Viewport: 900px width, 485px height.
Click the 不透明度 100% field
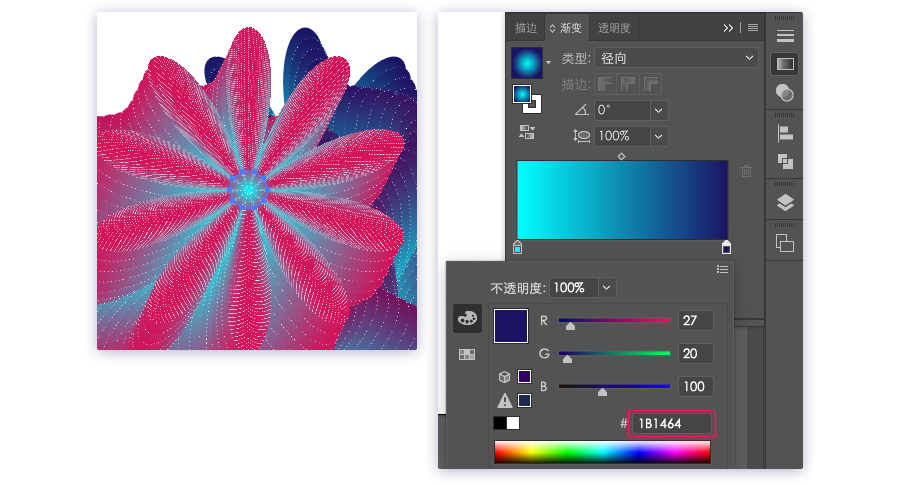pyautogui.click(x=573, y=288)
